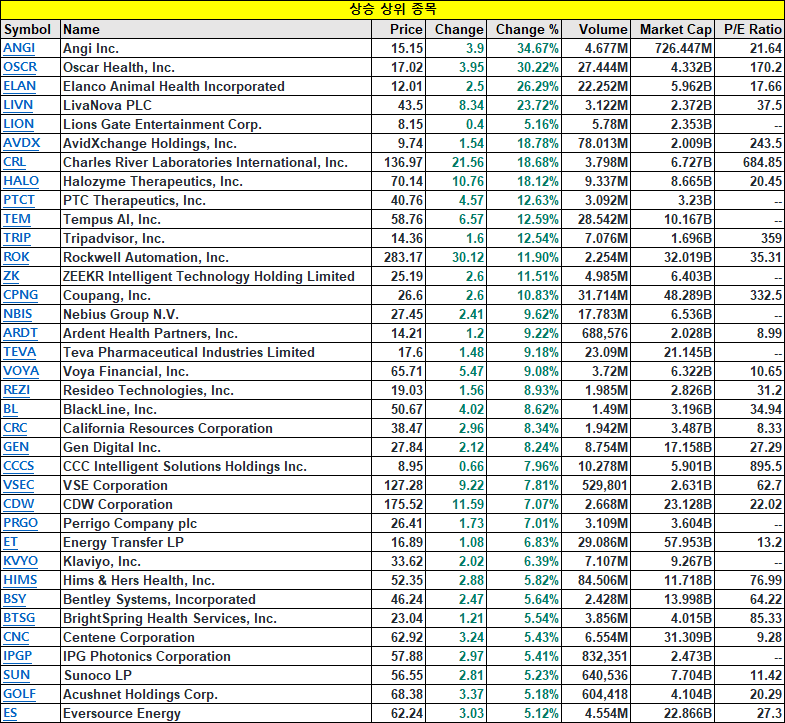Select the 84.506M volume cell
The width and height of the screenshot is (785, 723).
click(596, 581)
